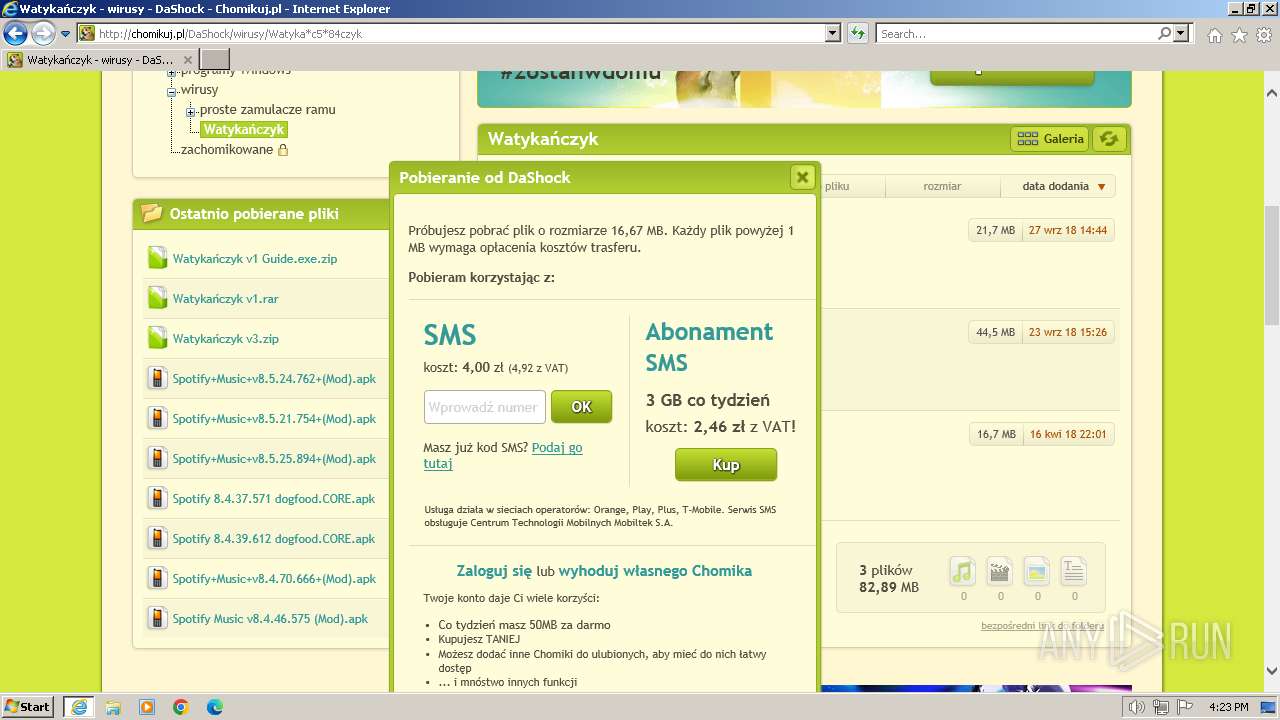Viewport: 1280px width, 720px height.
Task: Click the 16,7 MB file size cell
Action: (x=996, y=434)
